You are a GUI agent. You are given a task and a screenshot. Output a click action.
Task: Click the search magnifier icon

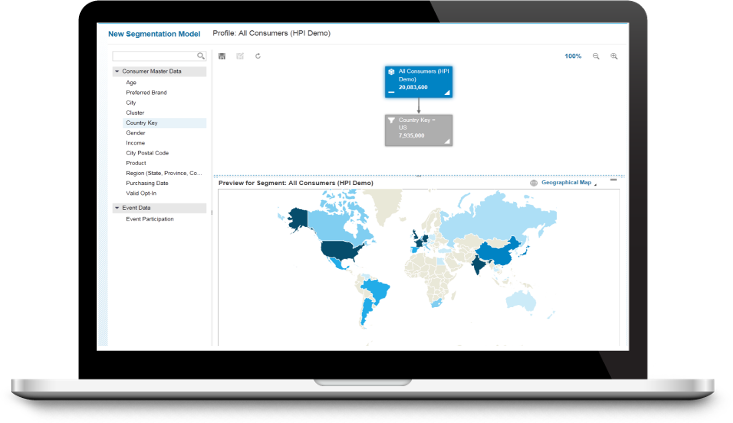click(x=201, y=56)
